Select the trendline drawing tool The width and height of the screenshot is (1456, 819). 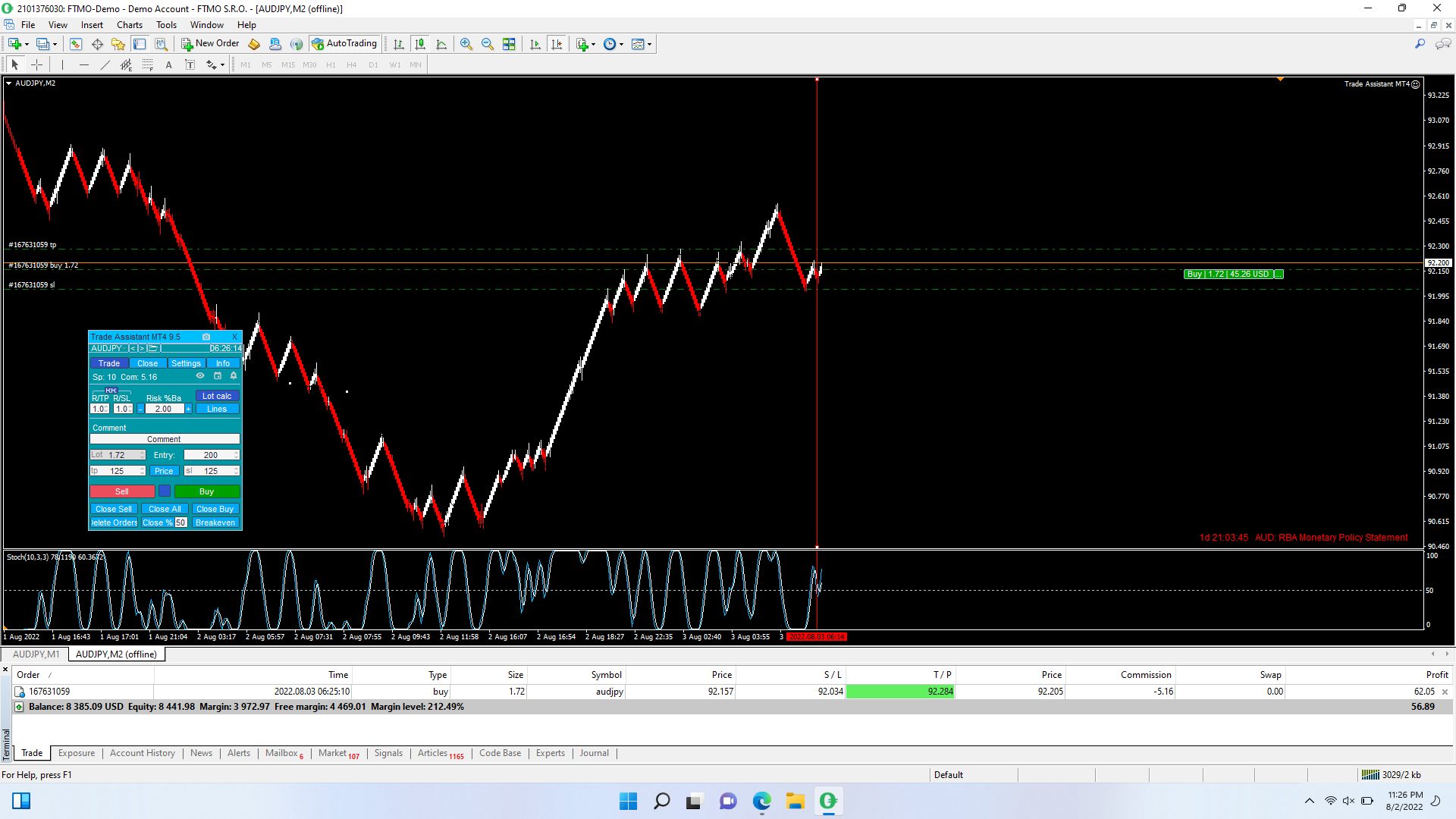(105, 64)
